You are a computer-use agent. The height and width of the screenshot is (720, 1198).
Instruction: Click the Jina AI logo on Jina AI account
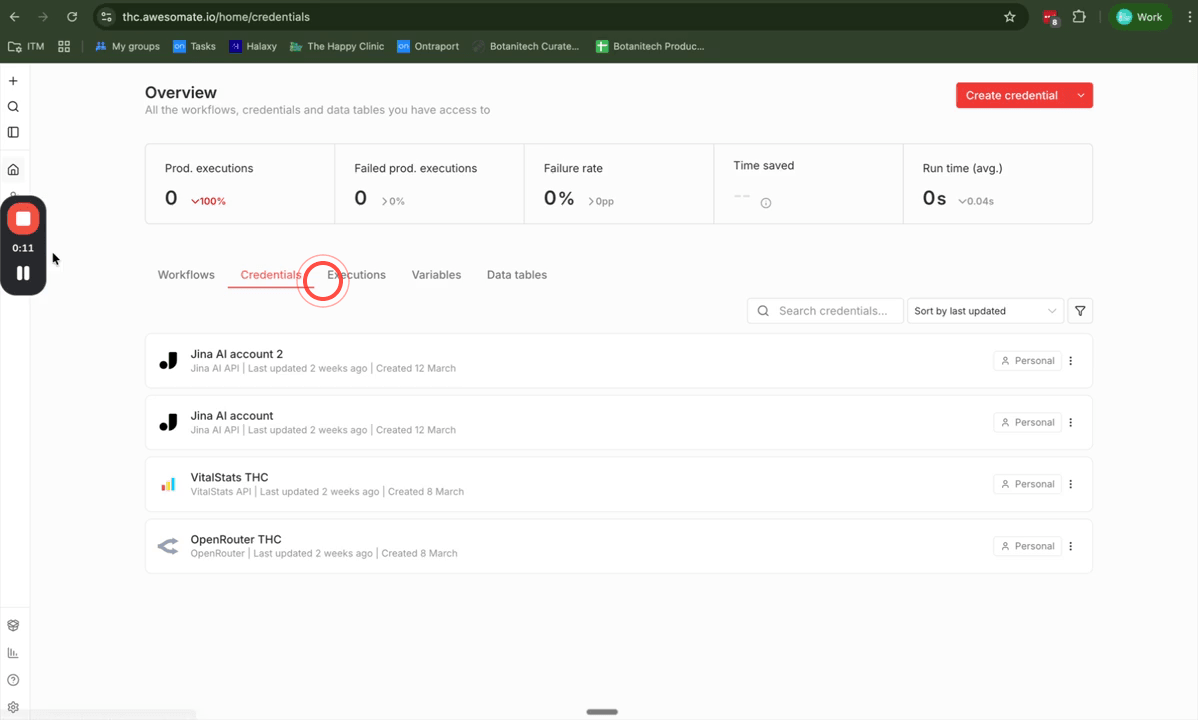pos(167,422)
